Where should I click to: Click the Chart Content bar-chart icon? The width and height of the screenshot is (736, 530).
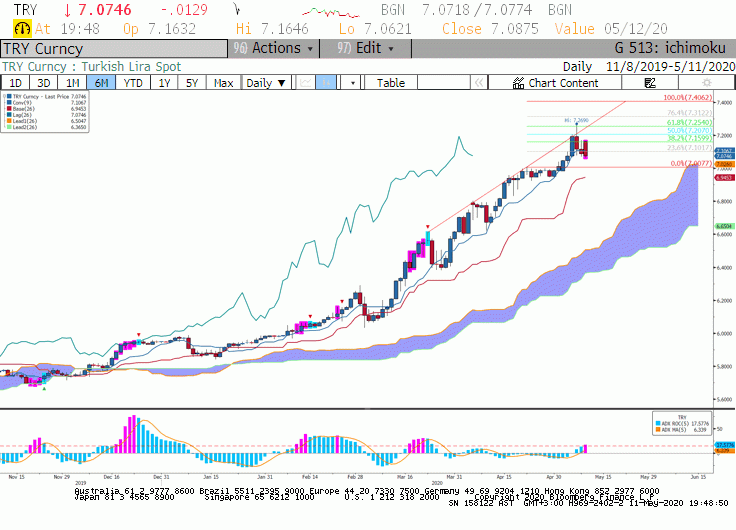point(518,83)
